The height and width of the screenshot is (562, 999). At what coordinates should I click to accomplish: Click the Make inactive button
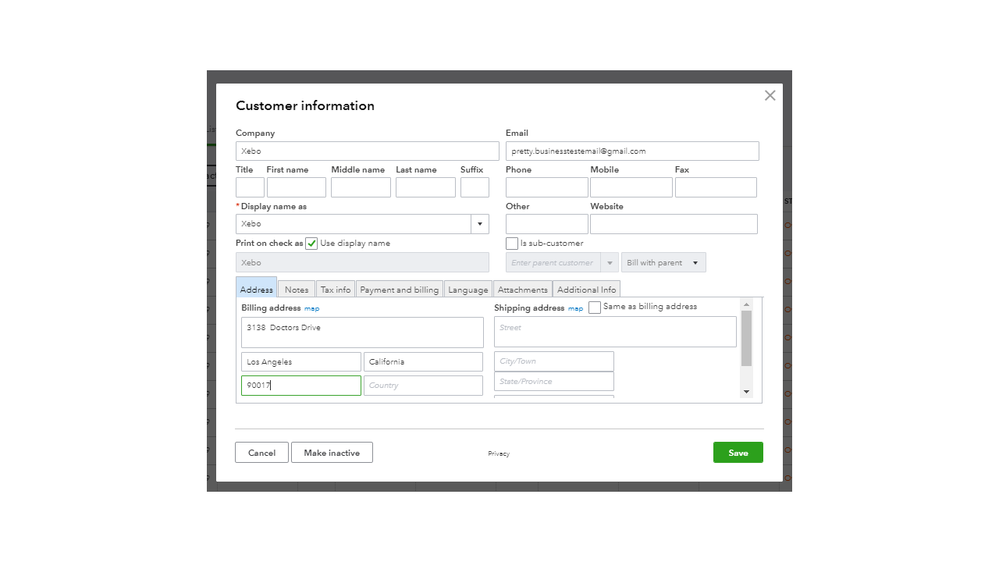[x=332, y=453]
